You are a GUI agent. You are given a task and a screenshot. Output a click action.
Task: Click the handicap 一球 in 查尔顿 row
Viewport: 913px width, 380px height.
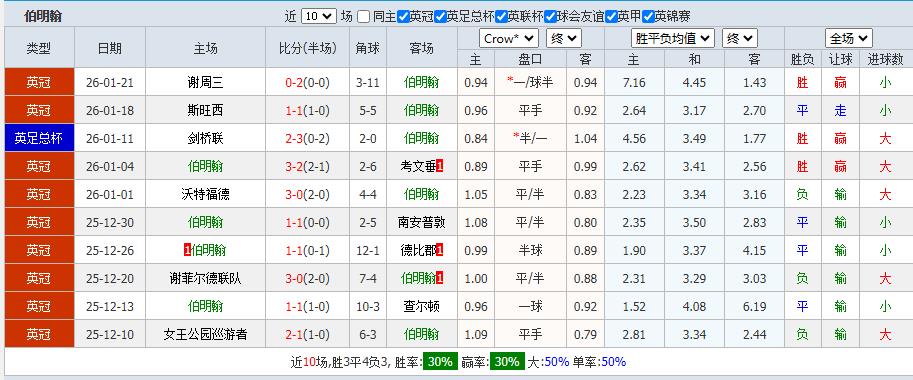point(530,306)
